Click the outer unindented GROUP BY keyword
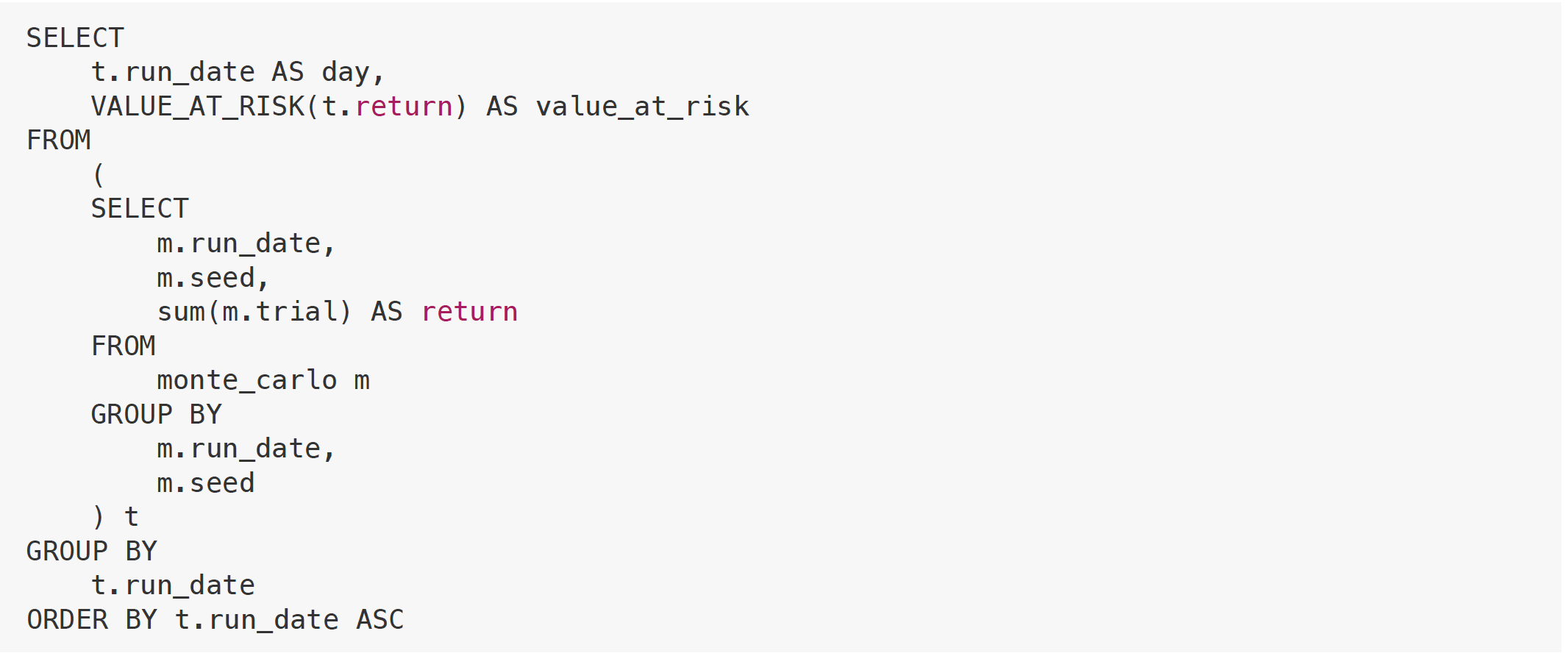The width and height of the screenshot is (1568, 656). click(92, 552)
